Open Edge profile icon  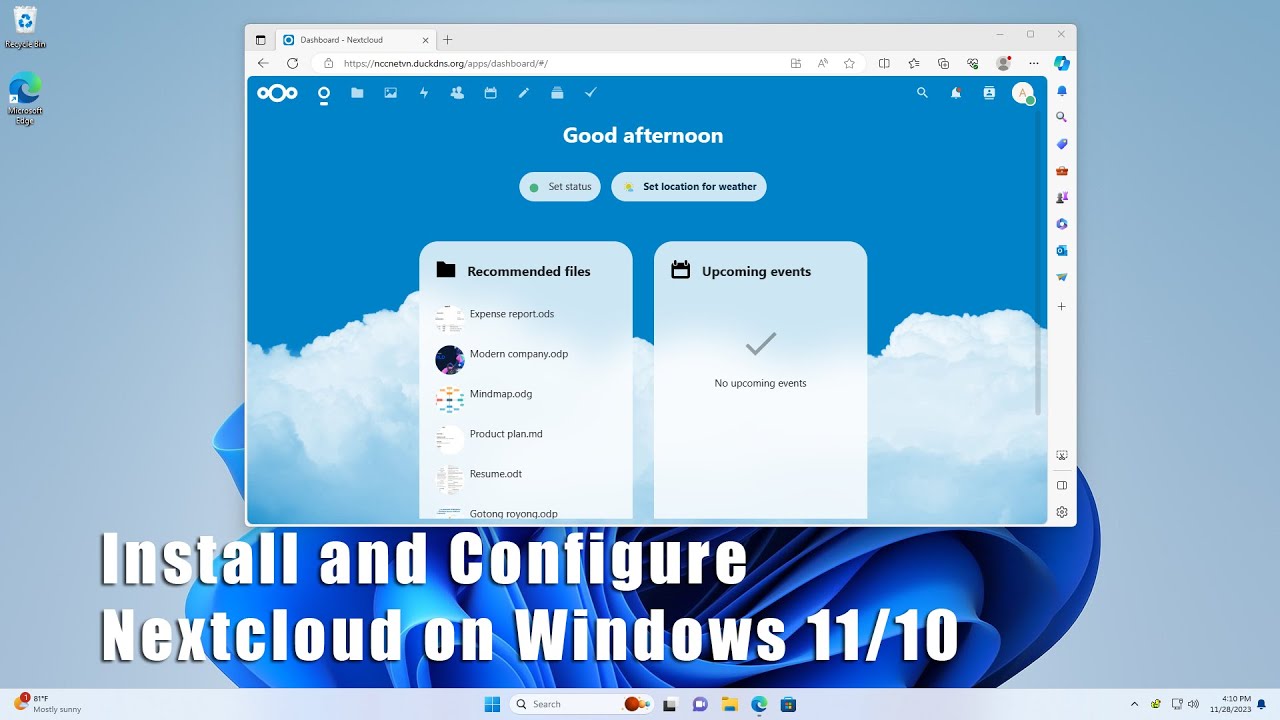1004,63
